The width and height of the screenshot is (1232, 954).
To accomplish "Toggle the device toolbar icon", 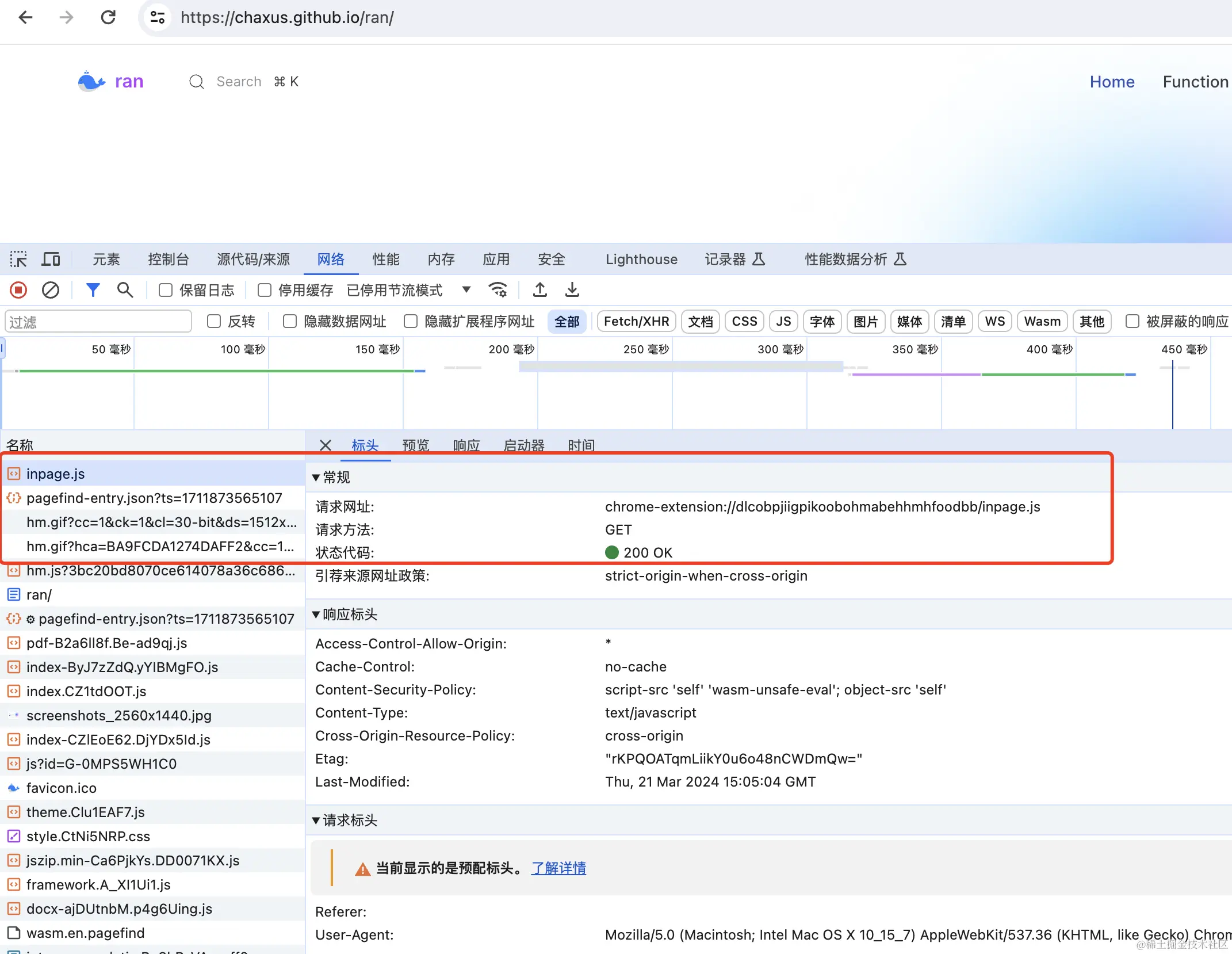I will 51,260.
